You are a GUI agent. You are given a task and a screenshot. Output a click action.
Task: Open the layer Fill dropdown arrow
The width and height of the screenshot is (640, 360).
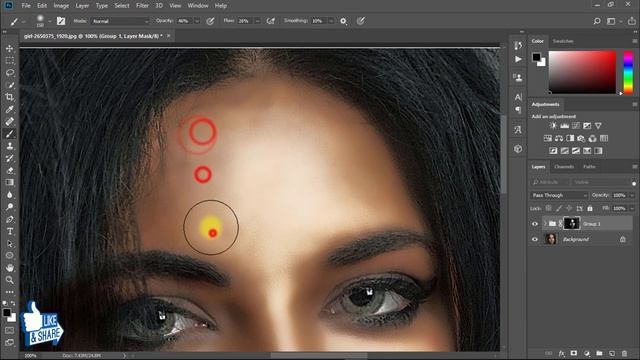(x=632, y=208)
